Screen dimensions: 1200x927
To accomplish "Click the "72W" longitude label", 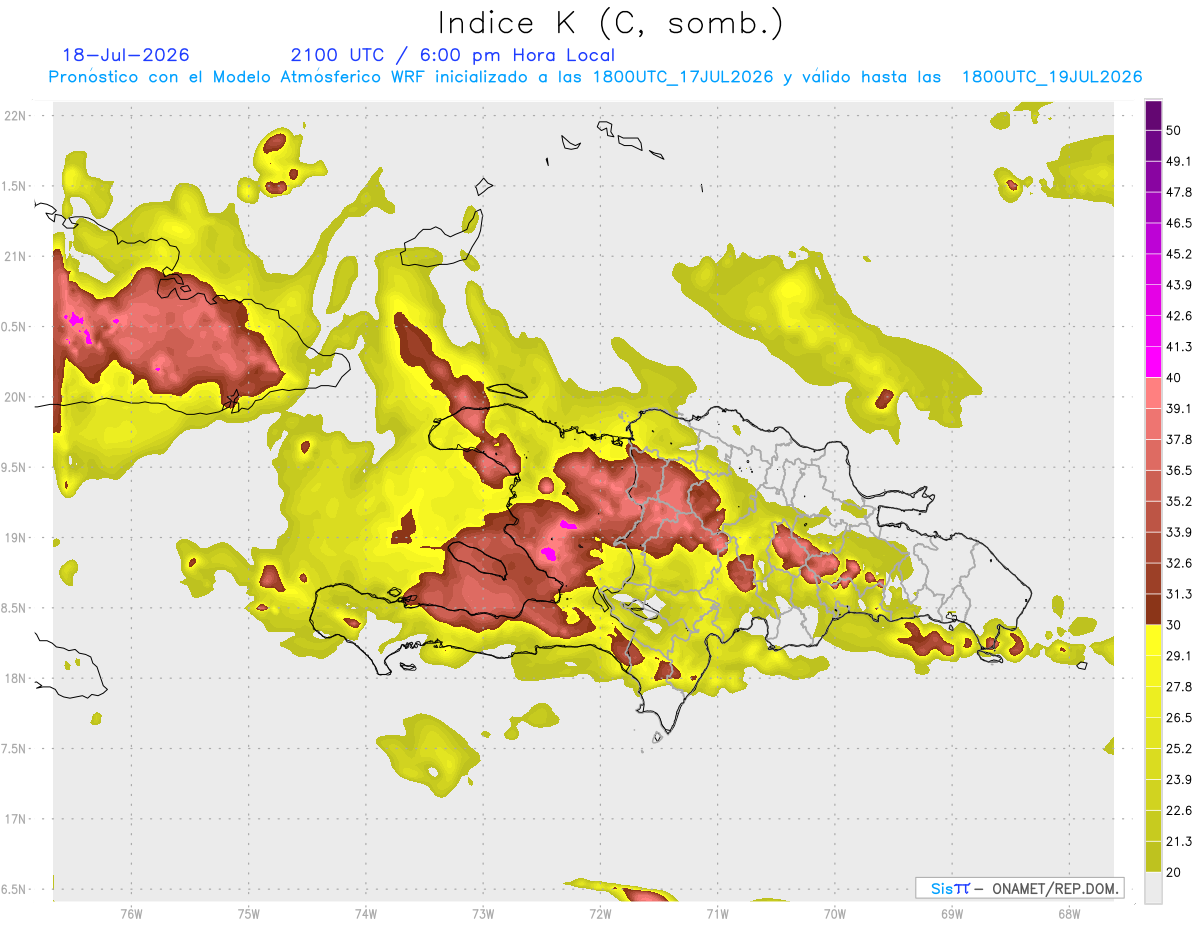I will (600, 914).
